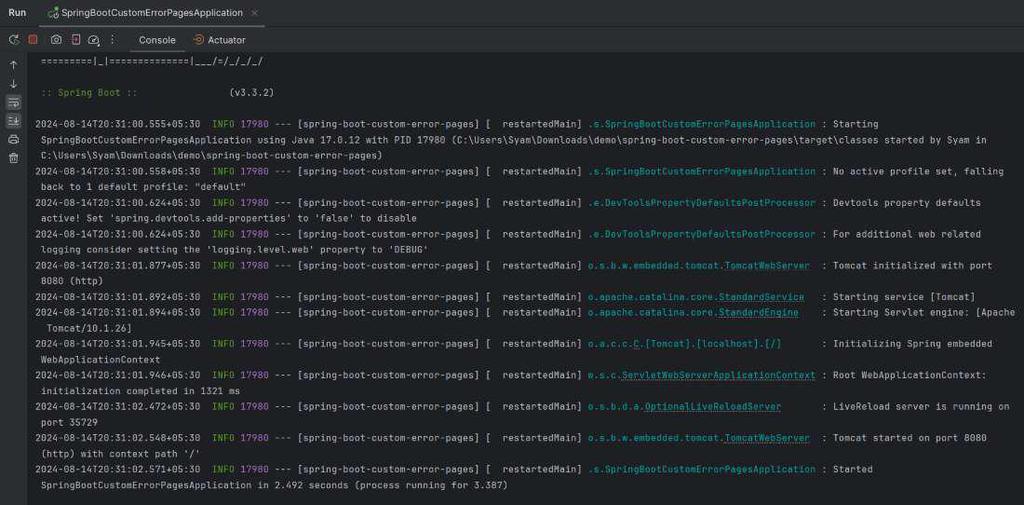Toggle scroll to end of console
The height and width of the screenshot is (505, 1024).
(14, 121)
